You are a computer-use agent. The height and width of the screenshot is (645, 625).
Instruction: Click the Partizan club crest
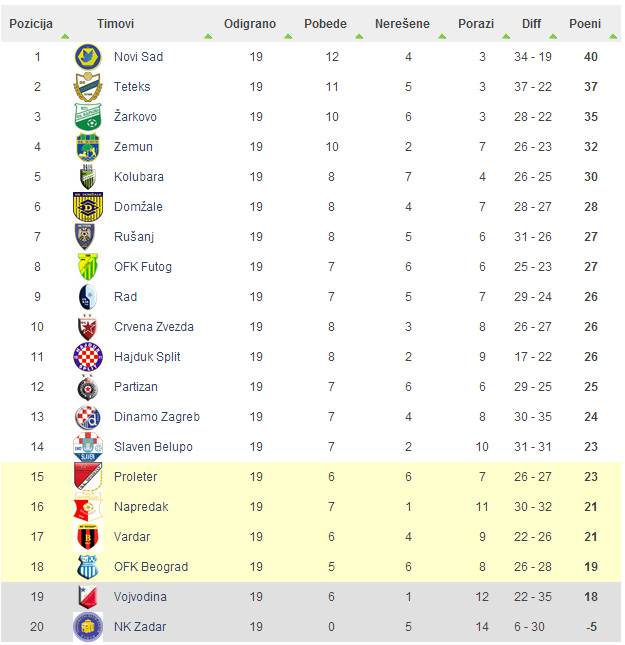[x=88, y=387]
